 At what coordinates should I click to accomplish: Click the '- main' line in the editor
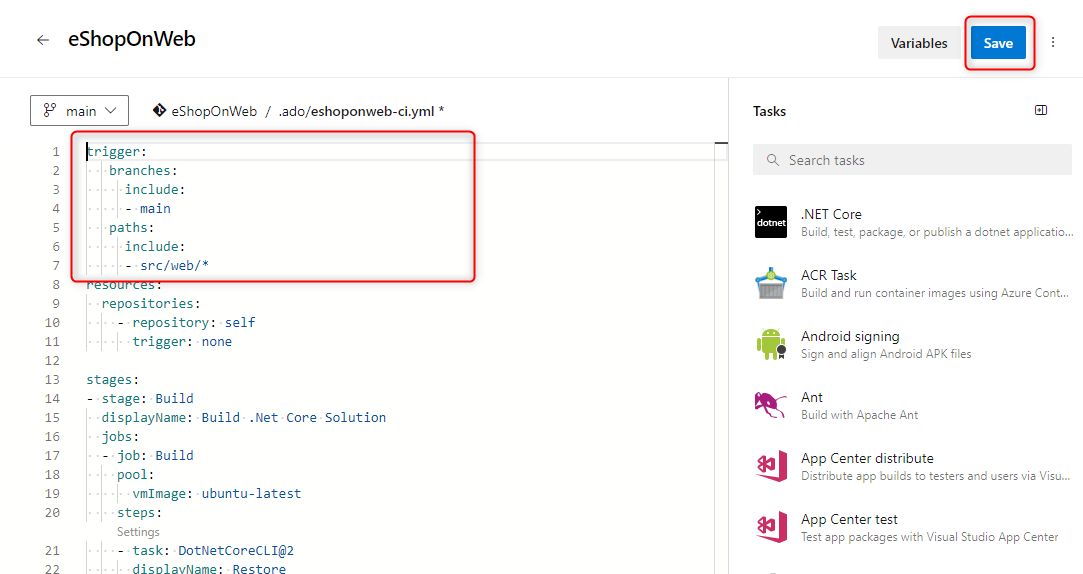(x=148, y=209)
